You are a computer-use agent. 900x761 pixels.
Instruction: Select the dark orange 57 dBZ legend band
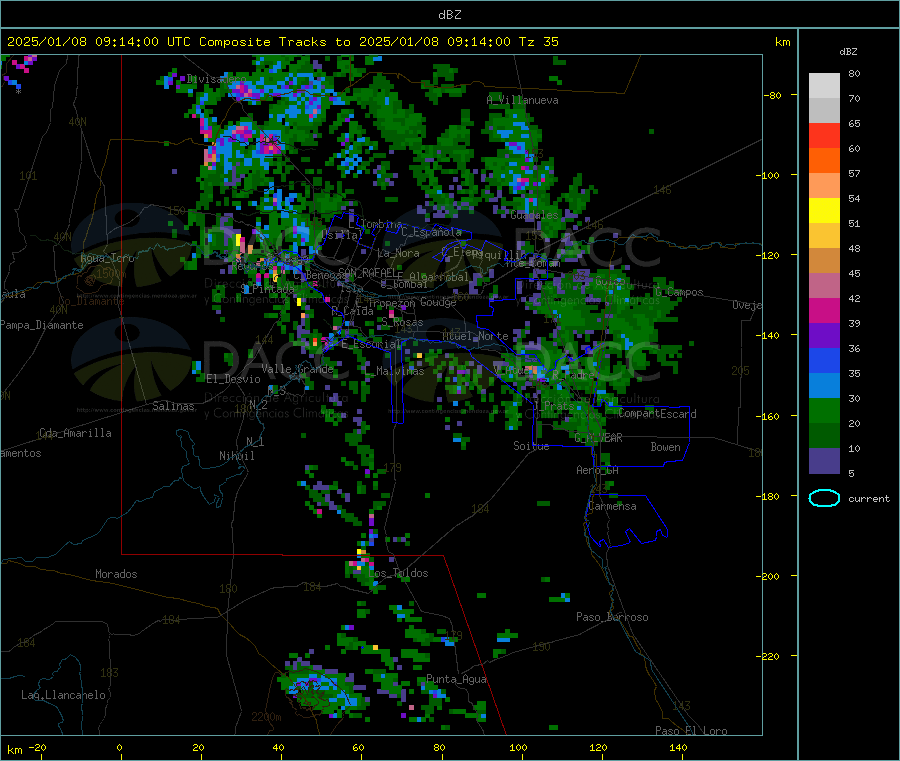(x=824, y=161)
